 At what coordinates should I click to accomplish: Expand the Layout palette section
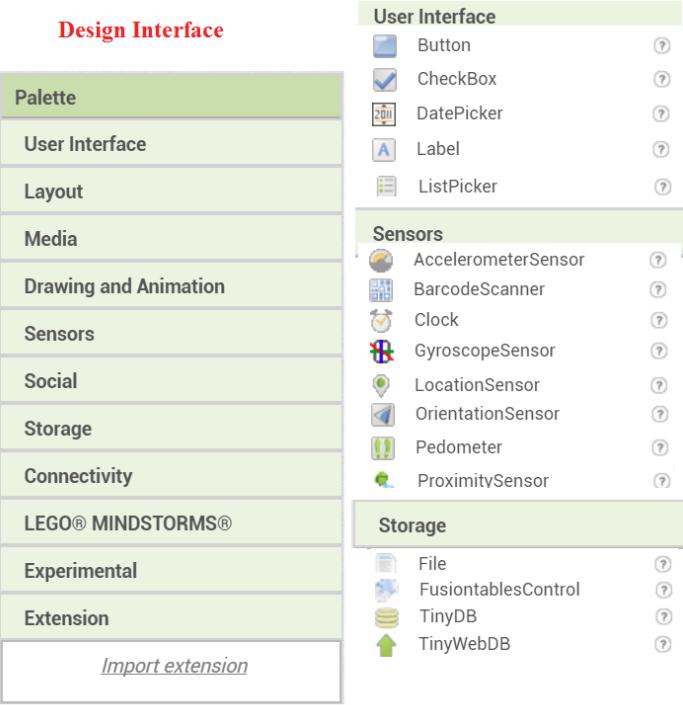pos(171,192)
